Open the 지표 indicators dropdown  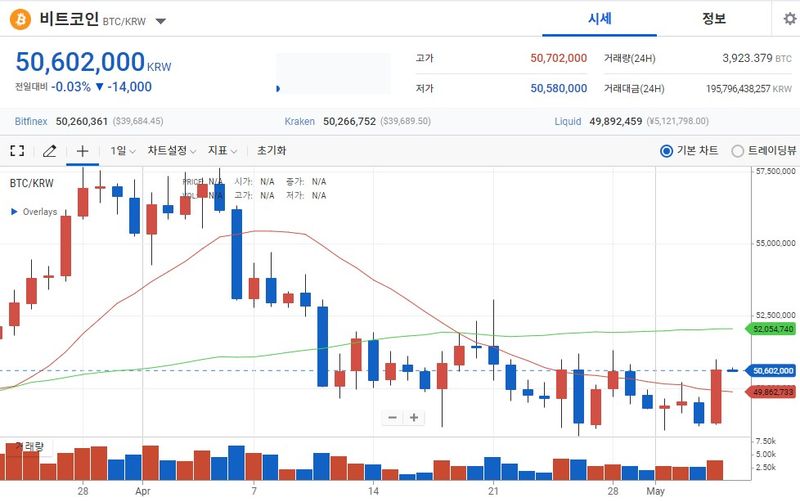(x=222, y=151)
